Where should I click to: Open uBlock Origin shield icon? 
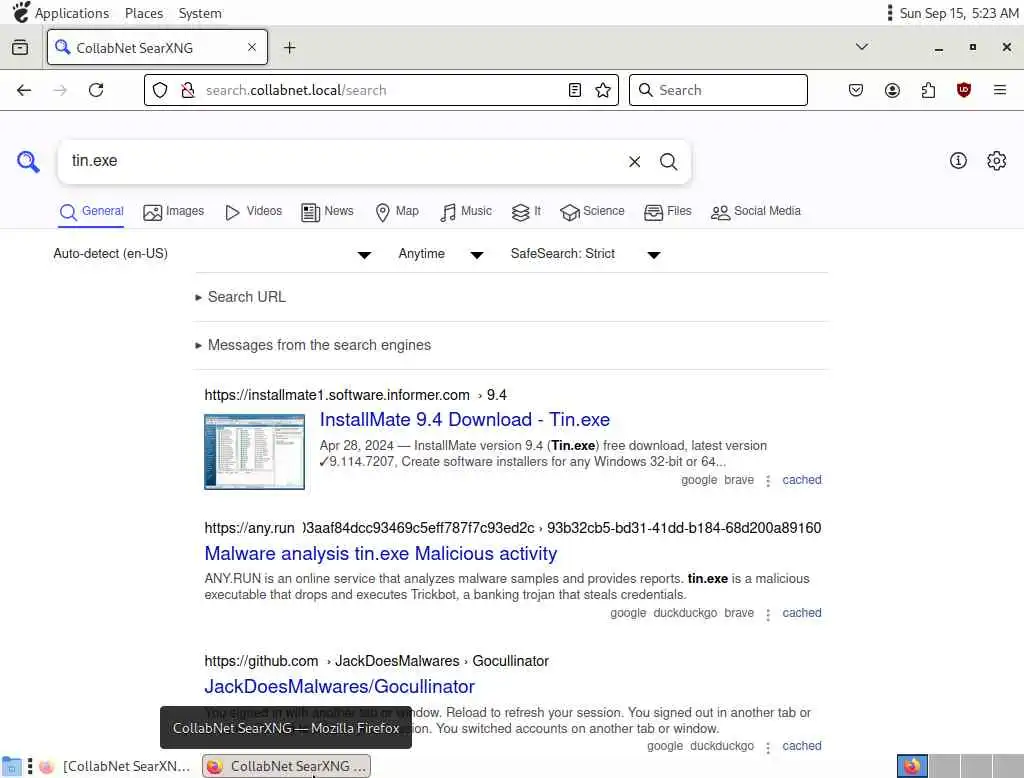pos(963,90)
